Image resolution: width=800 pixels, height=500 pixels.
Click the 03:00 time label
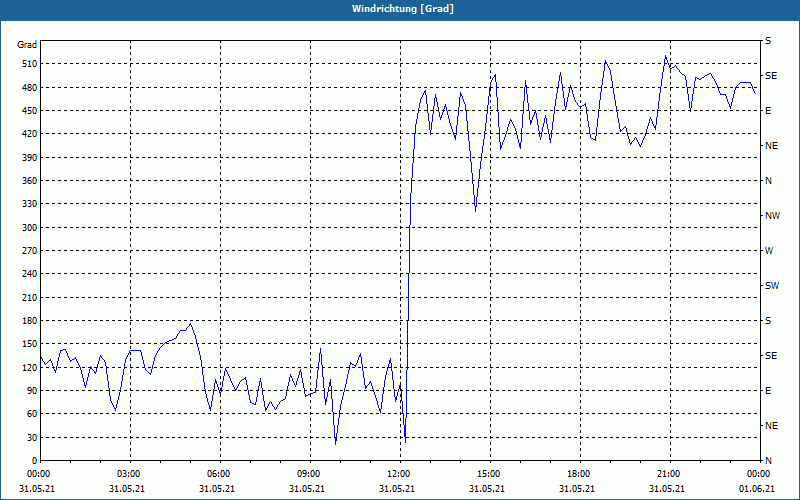pos(131,473)
